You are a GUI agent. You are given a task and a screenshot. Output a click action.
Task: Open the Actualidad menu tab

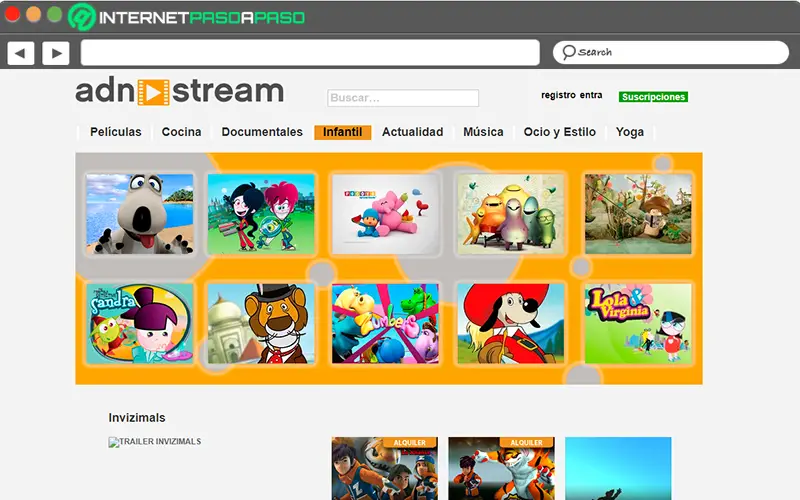[x=412, y=132]
